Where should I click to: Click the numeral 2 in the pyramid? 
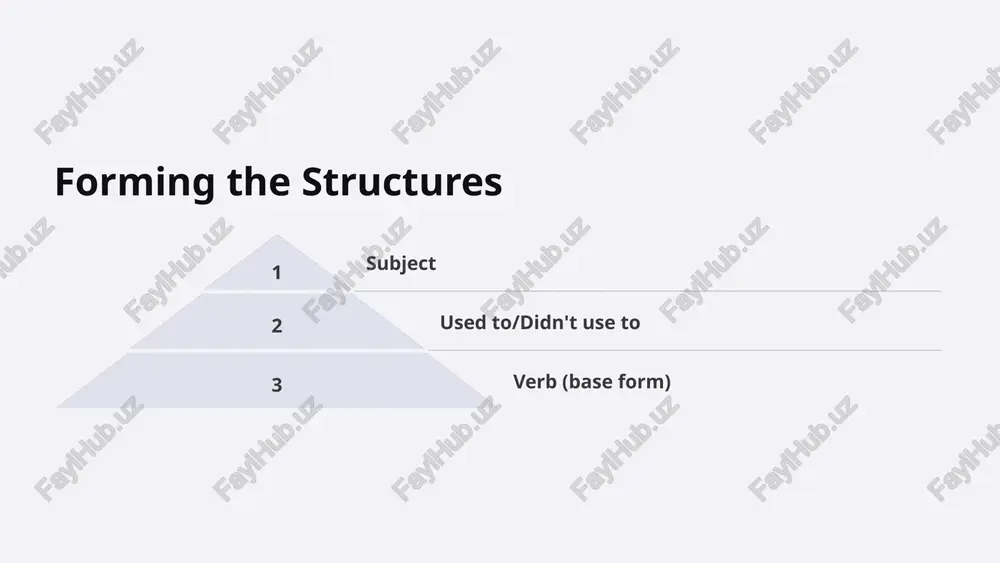pyautogui.click(x=276, y=326)
